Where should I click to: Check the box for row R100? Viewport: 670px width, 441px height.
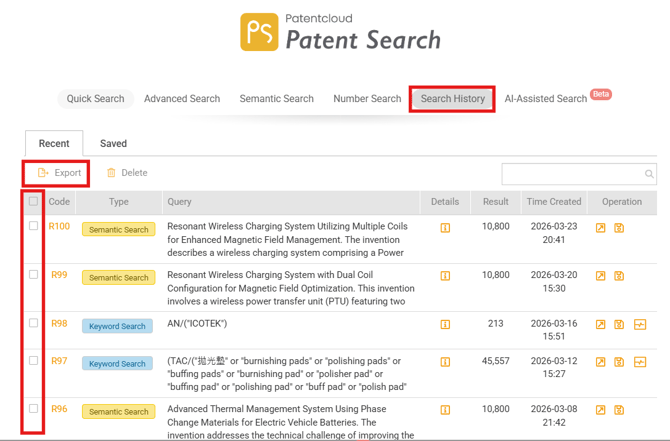coord(34,226)
